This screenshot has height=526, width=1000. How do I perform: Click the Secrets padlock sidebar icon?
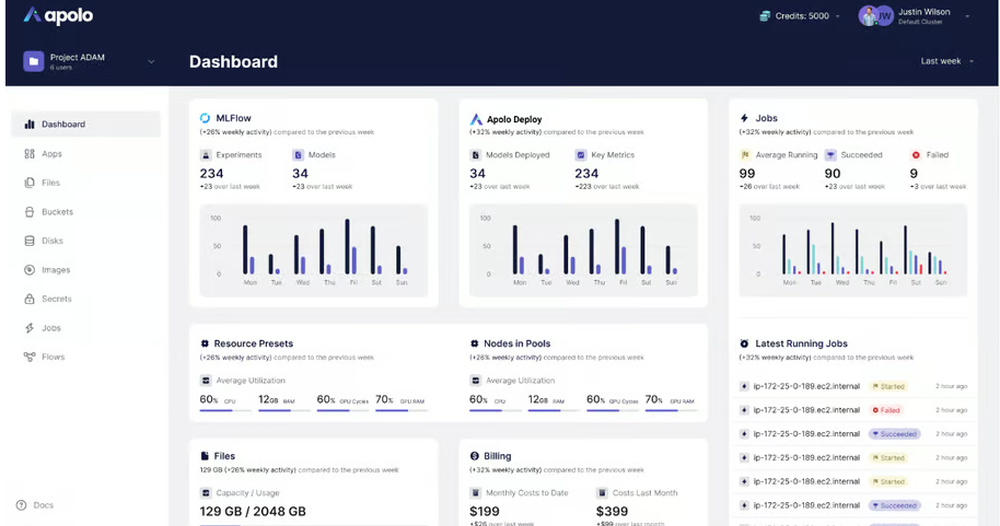29,298
